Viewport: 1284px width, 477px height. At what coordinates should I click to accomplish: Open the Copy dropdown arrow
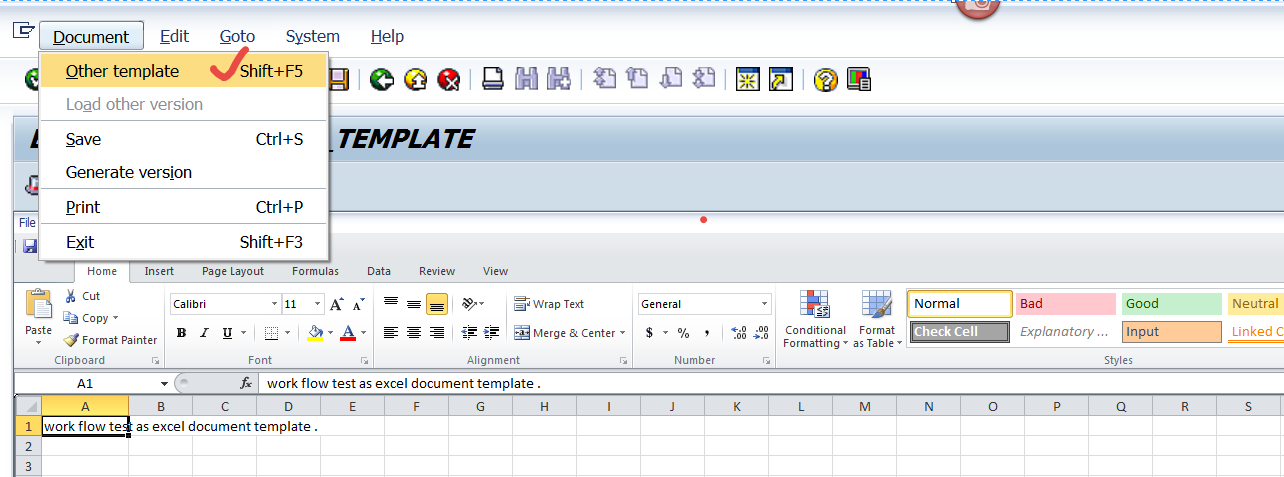point(116,318)
